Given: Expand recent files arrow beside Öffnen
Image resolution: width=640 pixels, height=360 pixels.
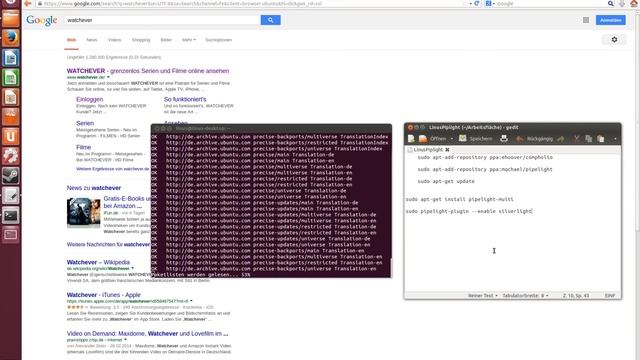Looking at the screenshot, I should pyautogui.click(x=451, y=139).
